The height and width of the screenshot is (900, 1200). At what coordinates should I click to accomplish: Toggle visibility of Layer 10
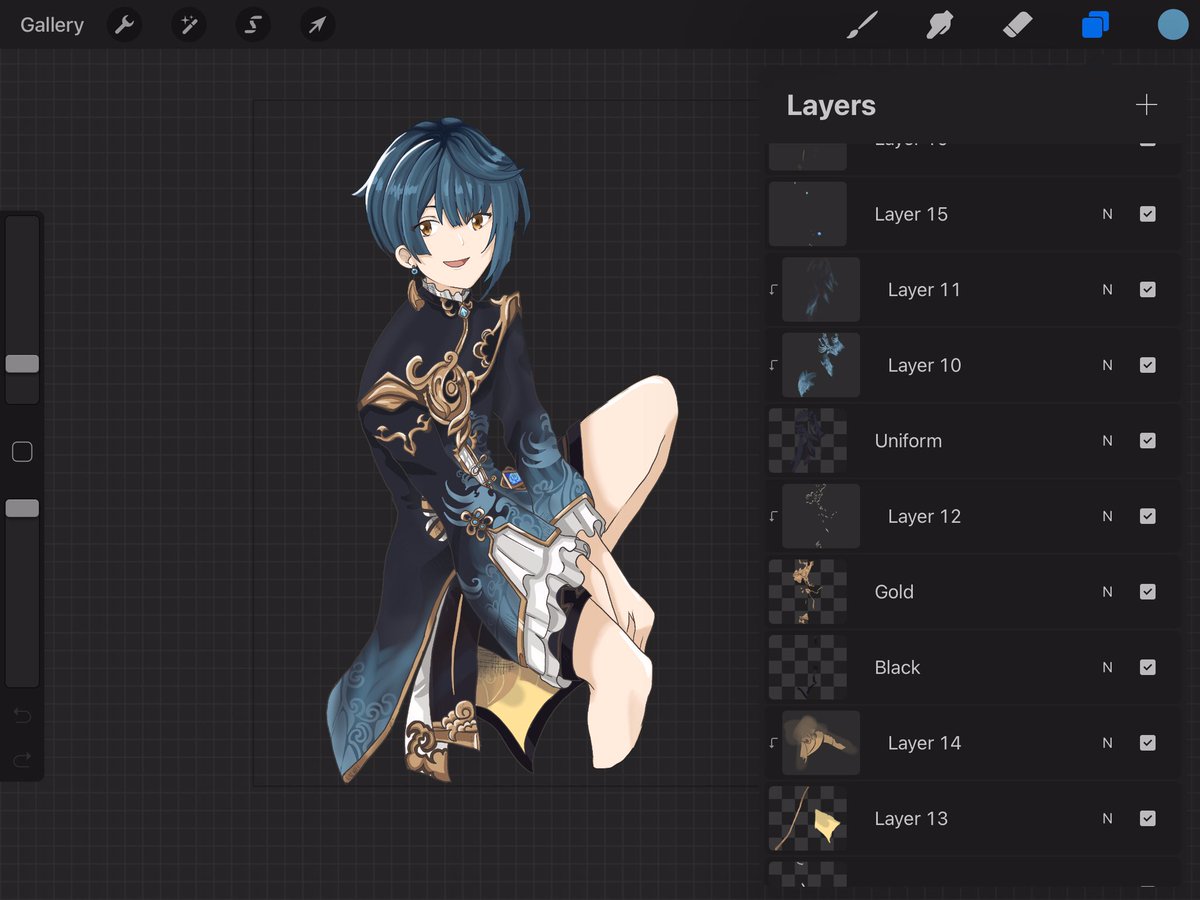[x=1148, y=365]
